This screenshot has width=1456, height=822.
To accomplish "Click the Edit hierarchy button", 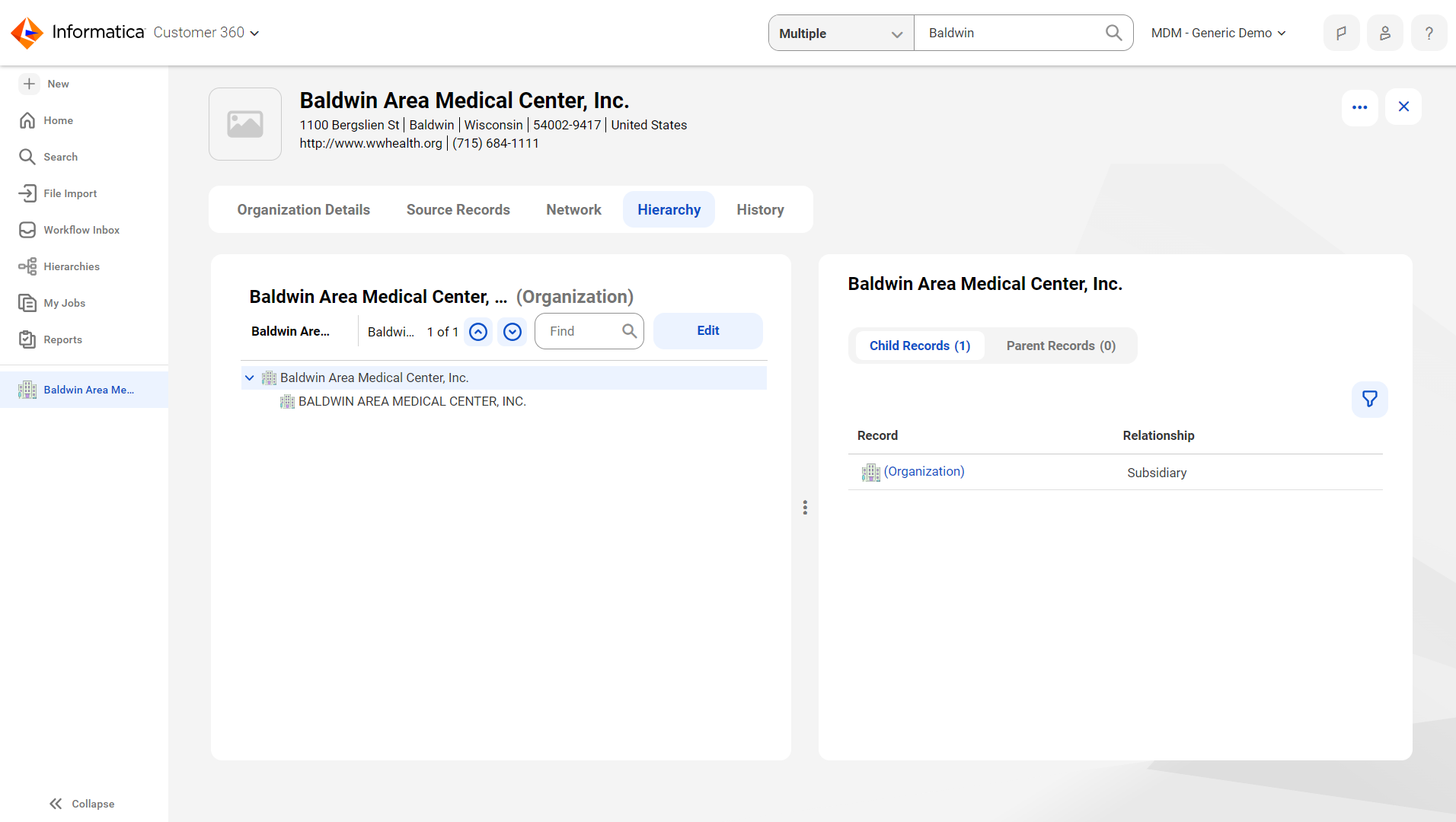I will 707,331.
